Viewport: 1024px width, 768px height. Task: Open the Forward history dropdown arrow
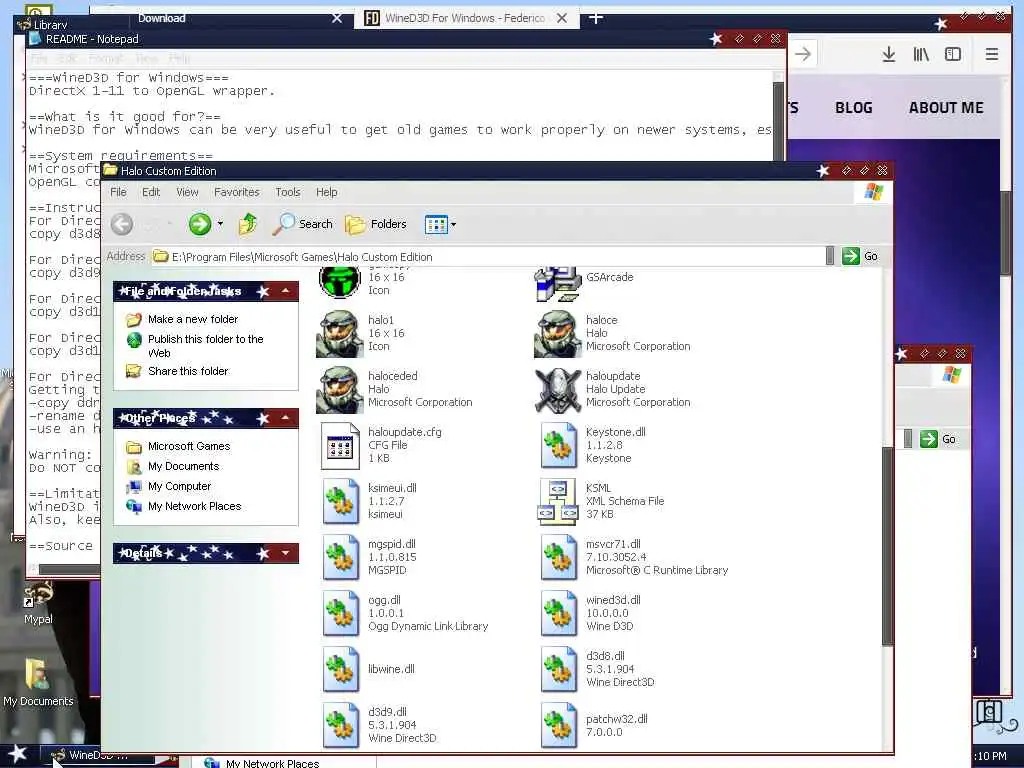(220, 224)
